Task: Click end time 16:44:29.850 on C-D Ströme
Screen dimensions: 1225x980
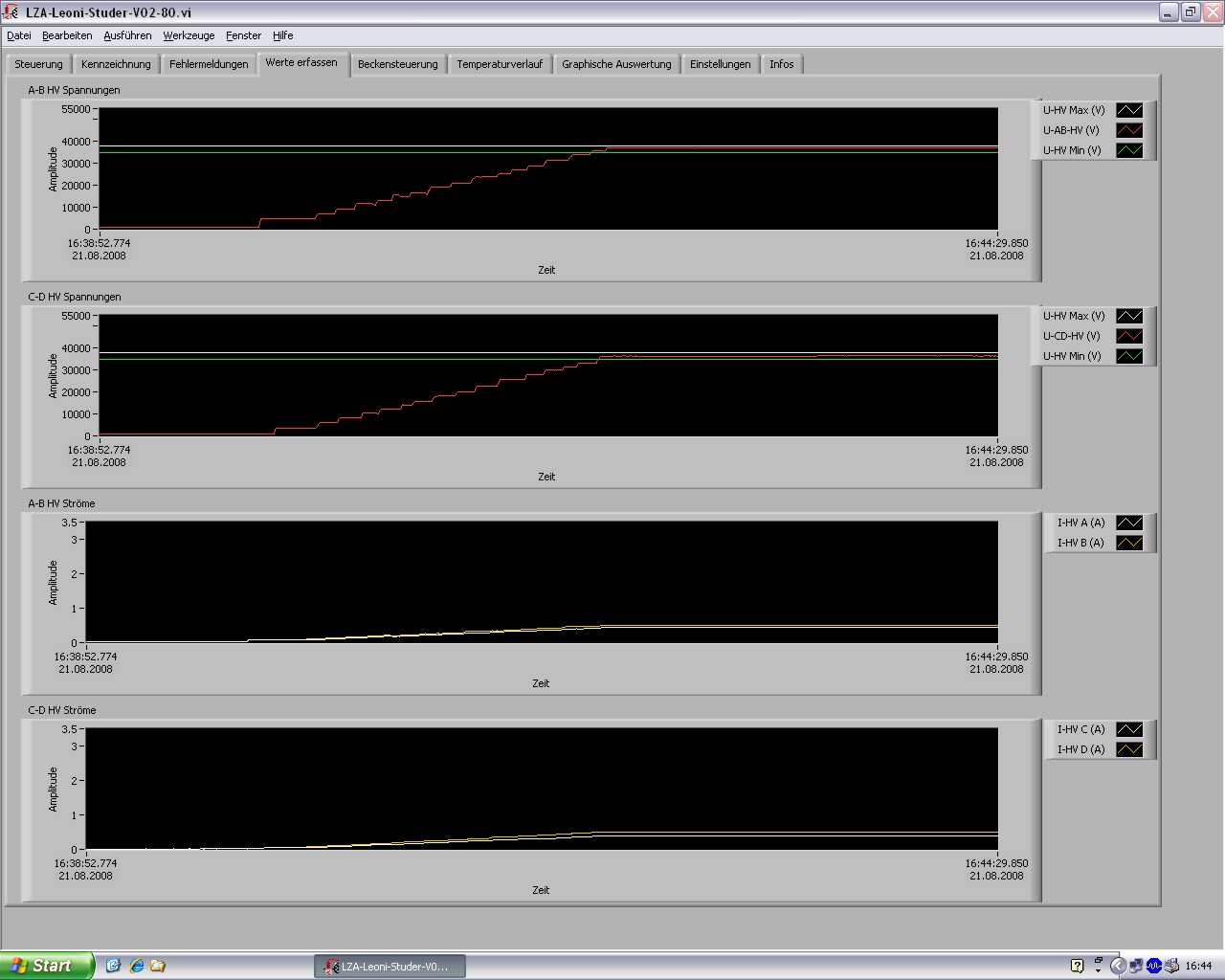Action: tap(996, 863)
